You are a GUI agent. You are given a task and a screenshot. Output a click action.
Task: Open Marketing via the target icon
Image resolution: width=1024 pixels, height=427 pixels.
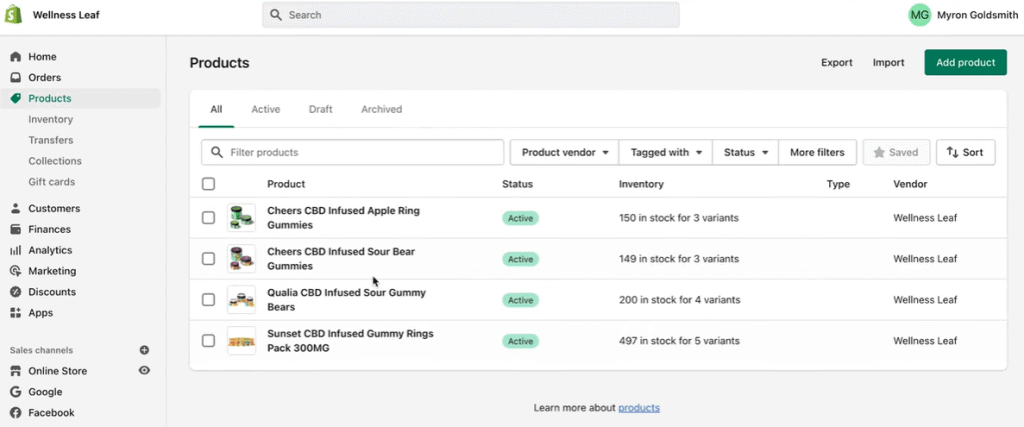(16, 271)
